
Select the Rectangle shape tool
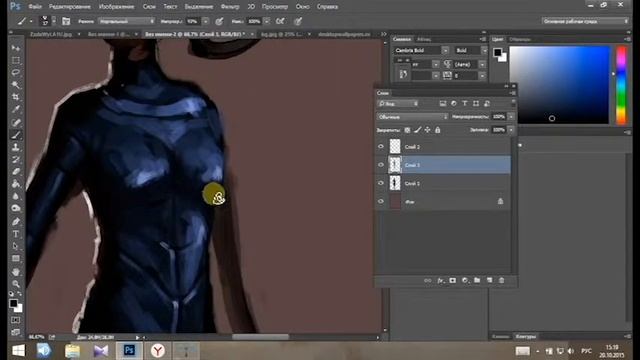point(16,258)
